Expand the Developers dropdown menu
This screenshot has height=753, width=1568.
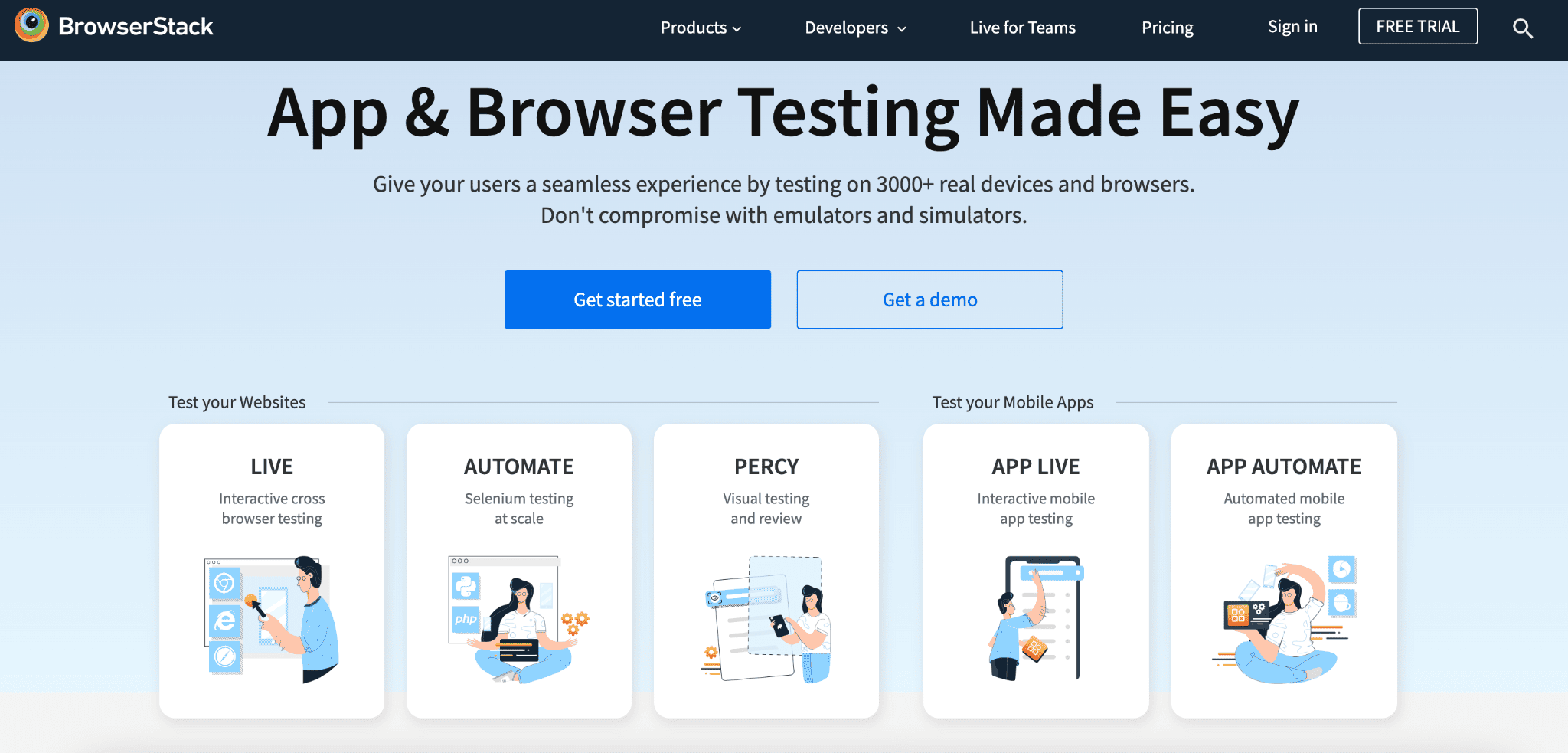click(x=855, y=28)
